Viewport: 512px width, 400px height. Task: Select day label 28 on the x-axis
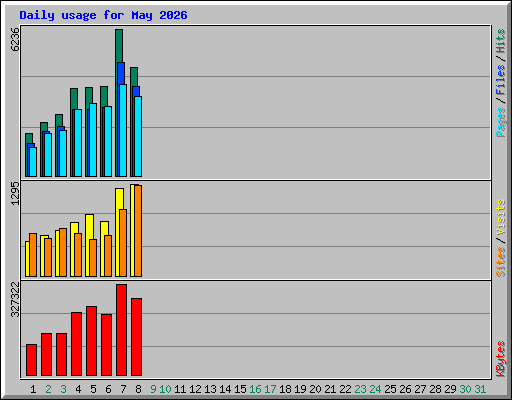pyautogui.click(x=435, y=389)
